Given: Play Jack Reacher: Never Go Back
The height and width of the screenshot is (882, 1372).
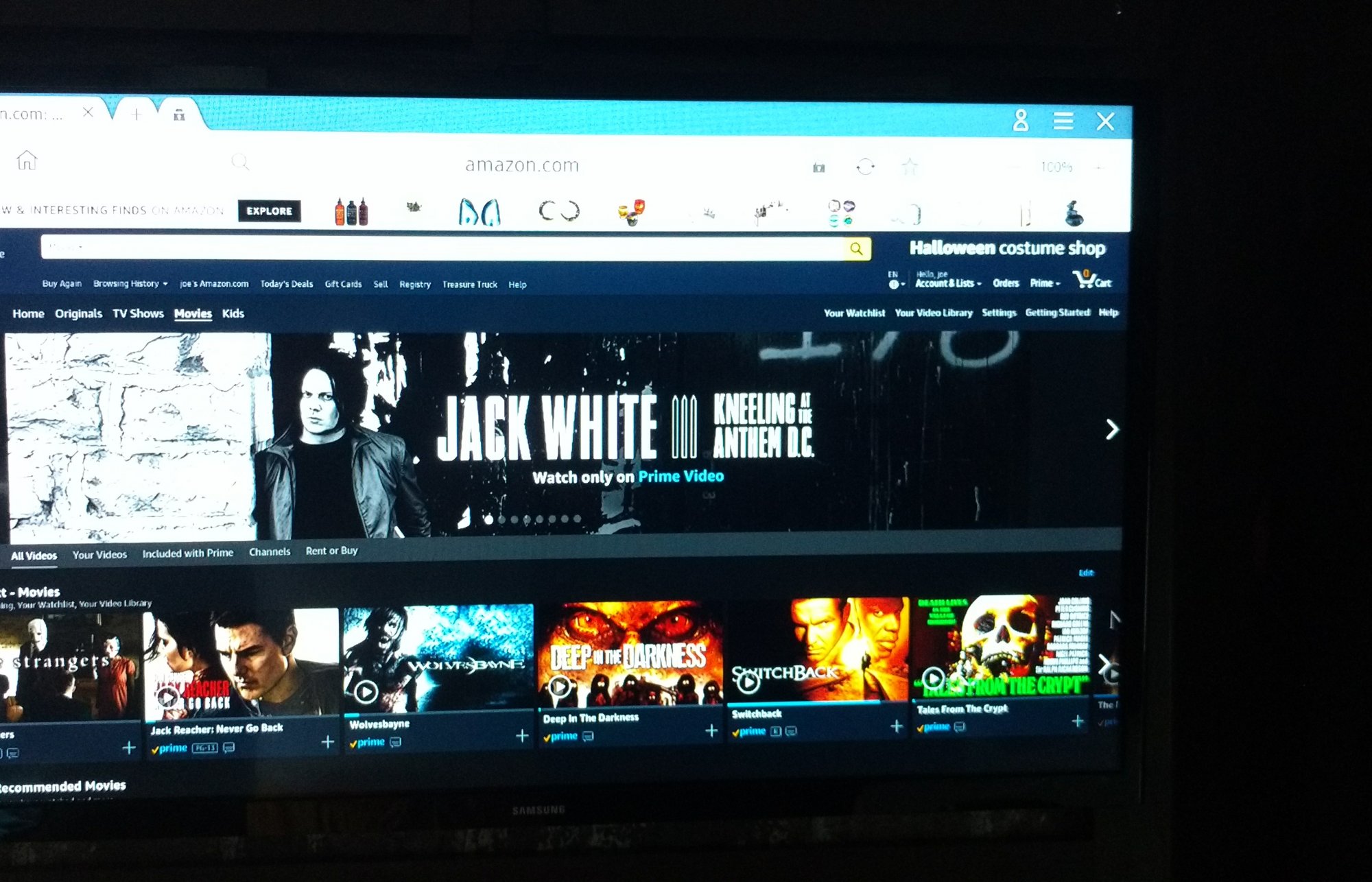Looking at the screenshot, I should (x=167, y=698).
